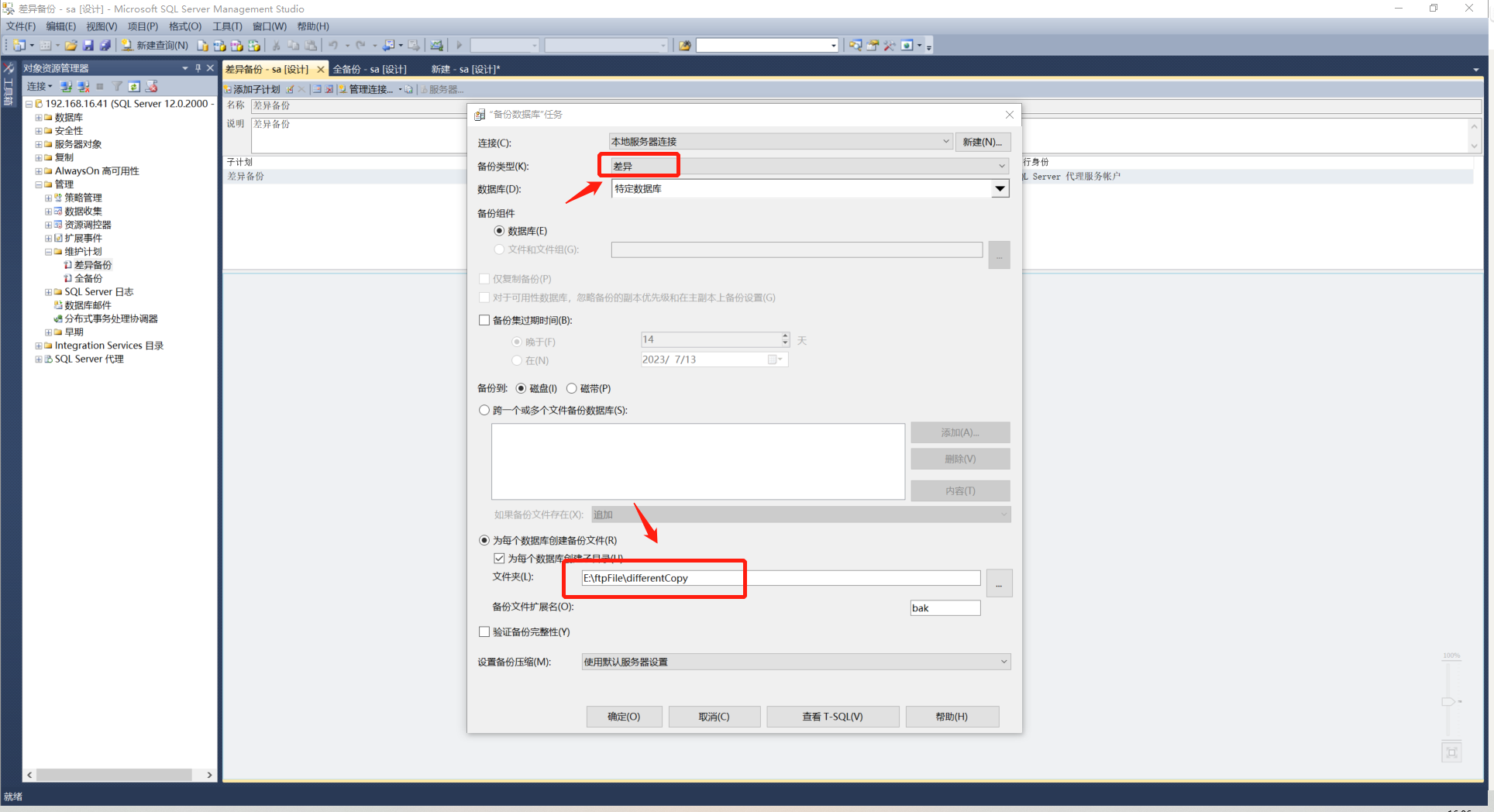This screenshot has width=1494, height=812.
Task: Open the 文件(F) menu
Action: [21, 26]
